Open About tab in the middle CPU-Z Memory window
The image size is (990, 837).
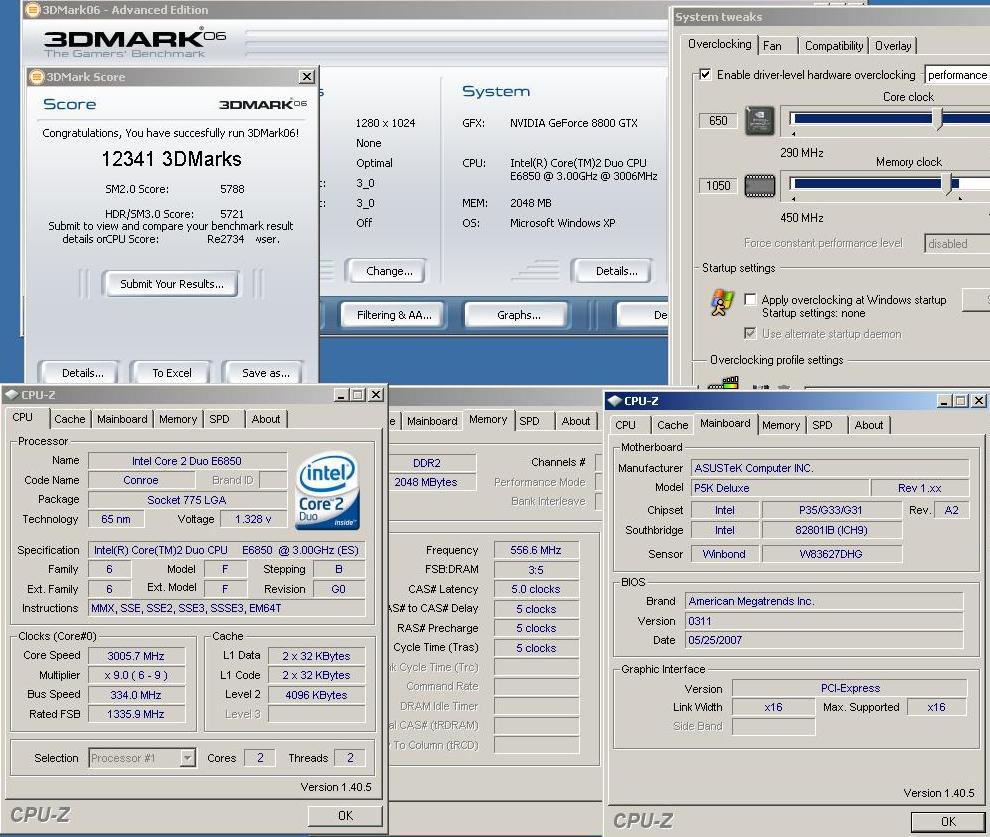576,421
